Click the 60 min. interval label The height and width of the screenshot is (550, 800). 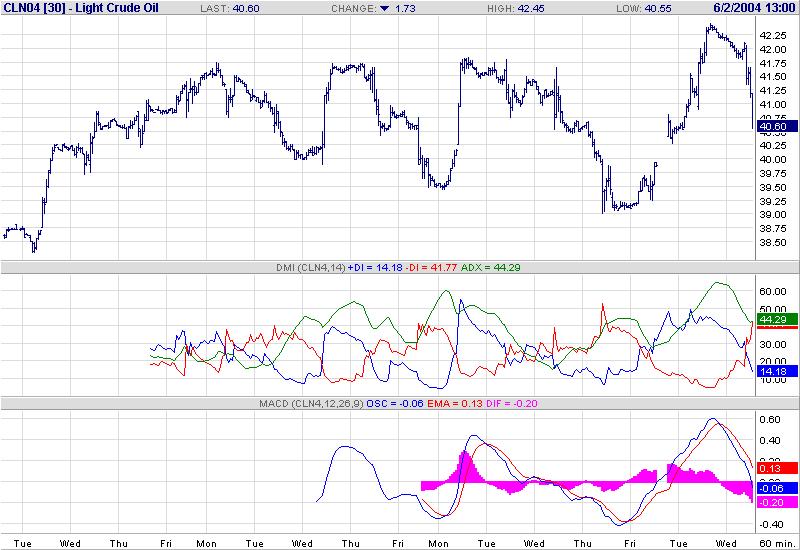point(779,543)
